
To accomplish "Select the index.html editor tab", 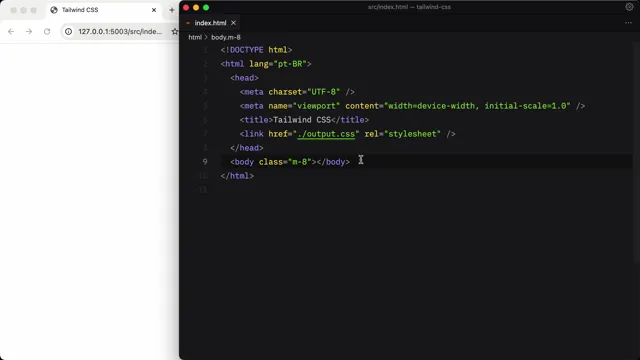I will (210, 23).
